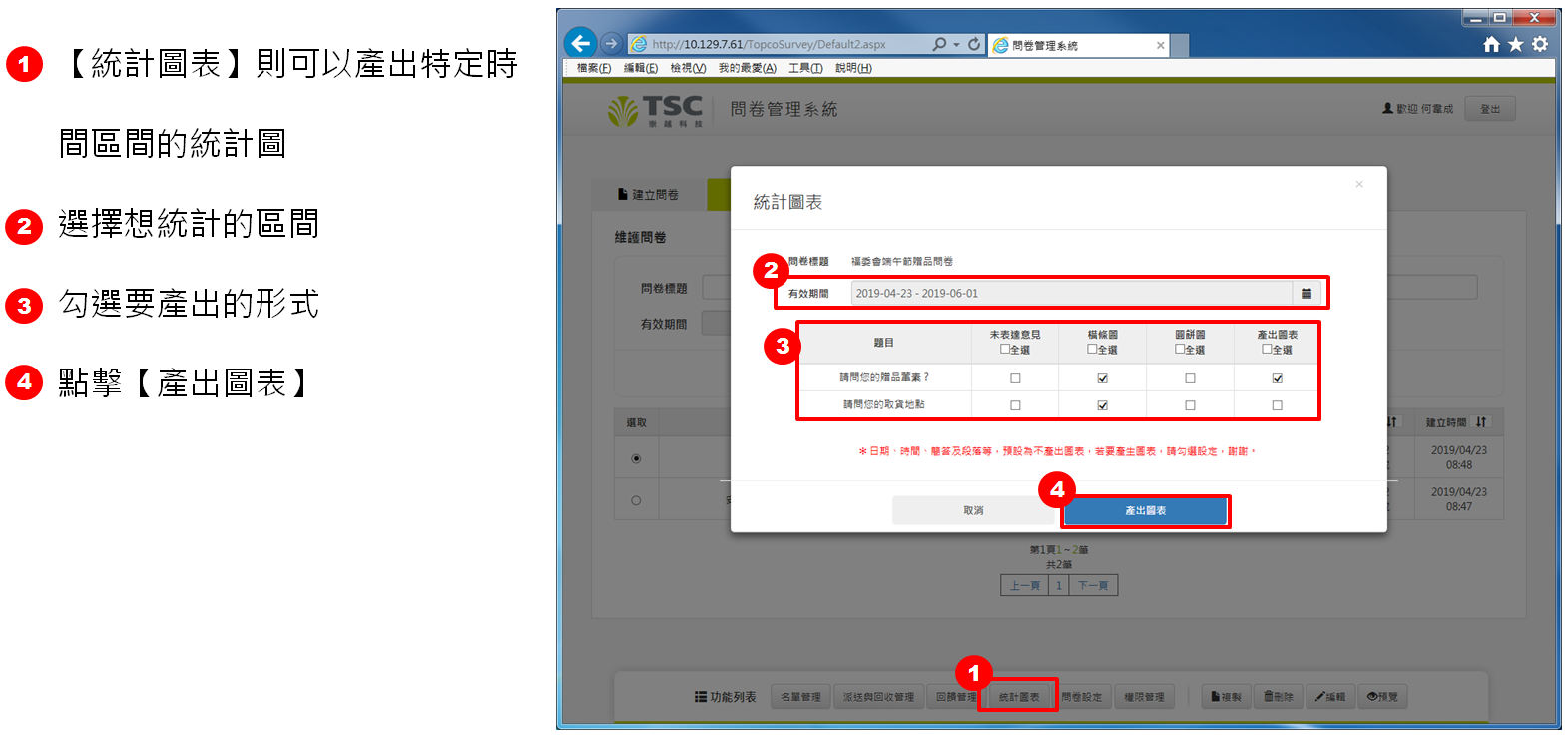Click the 預覽 eye button
The image size is (1568, 738).
1381,696
